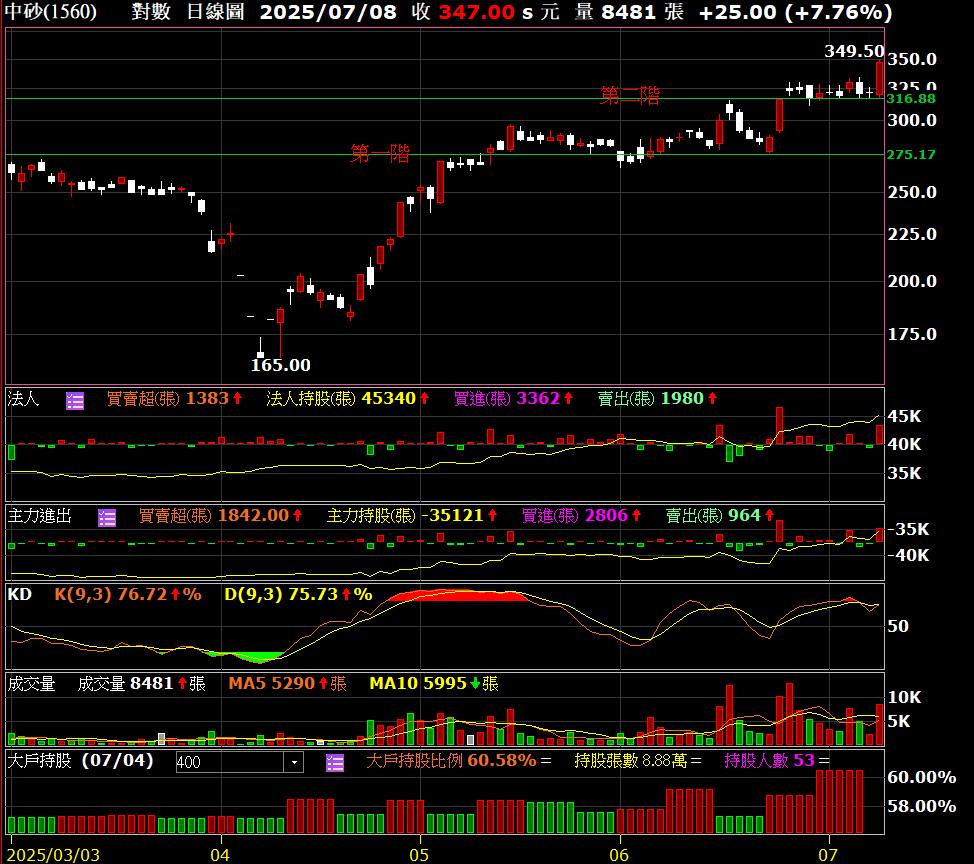Click the 法人 panel title

point(23,398)
